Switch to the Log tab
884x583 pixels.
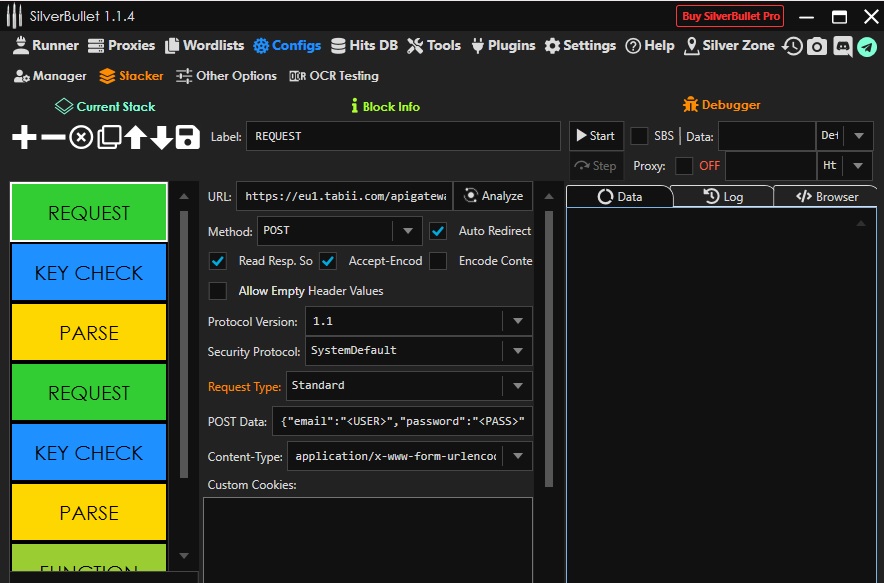click(x=723, y=197)
